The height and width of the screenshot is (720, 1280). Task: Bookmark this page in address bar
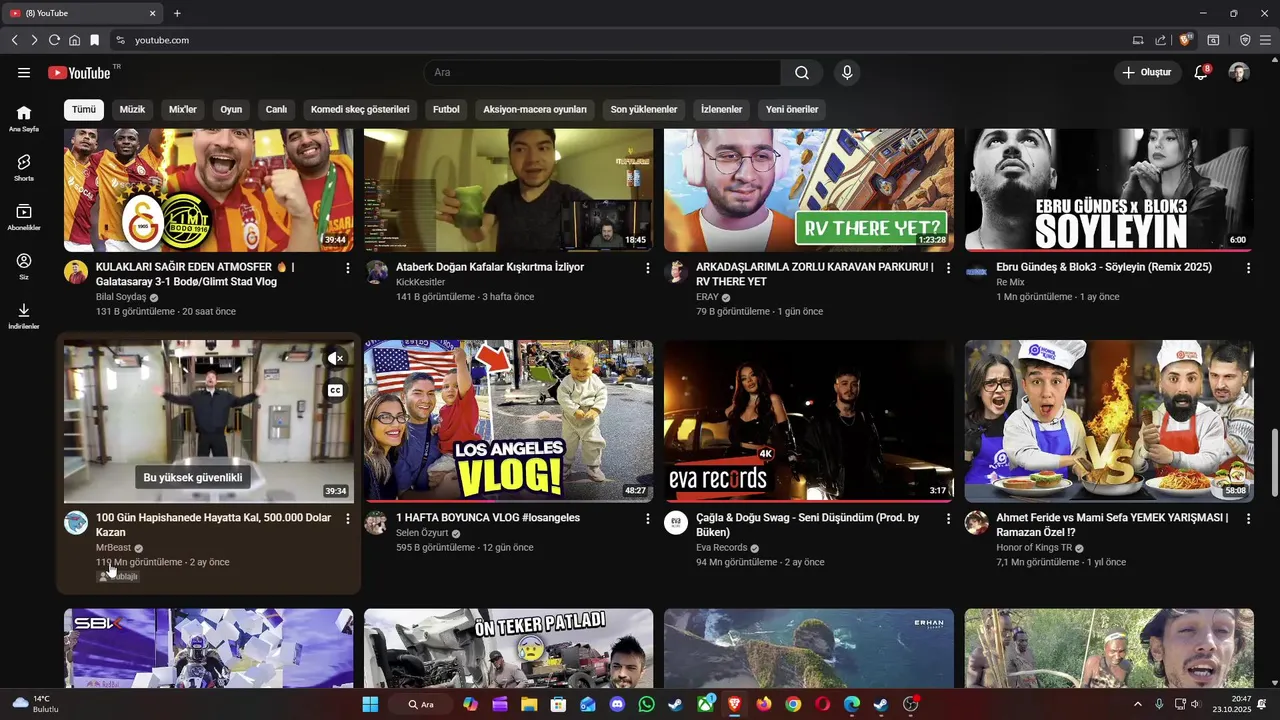pyautogui.click(x=94, y=40)
